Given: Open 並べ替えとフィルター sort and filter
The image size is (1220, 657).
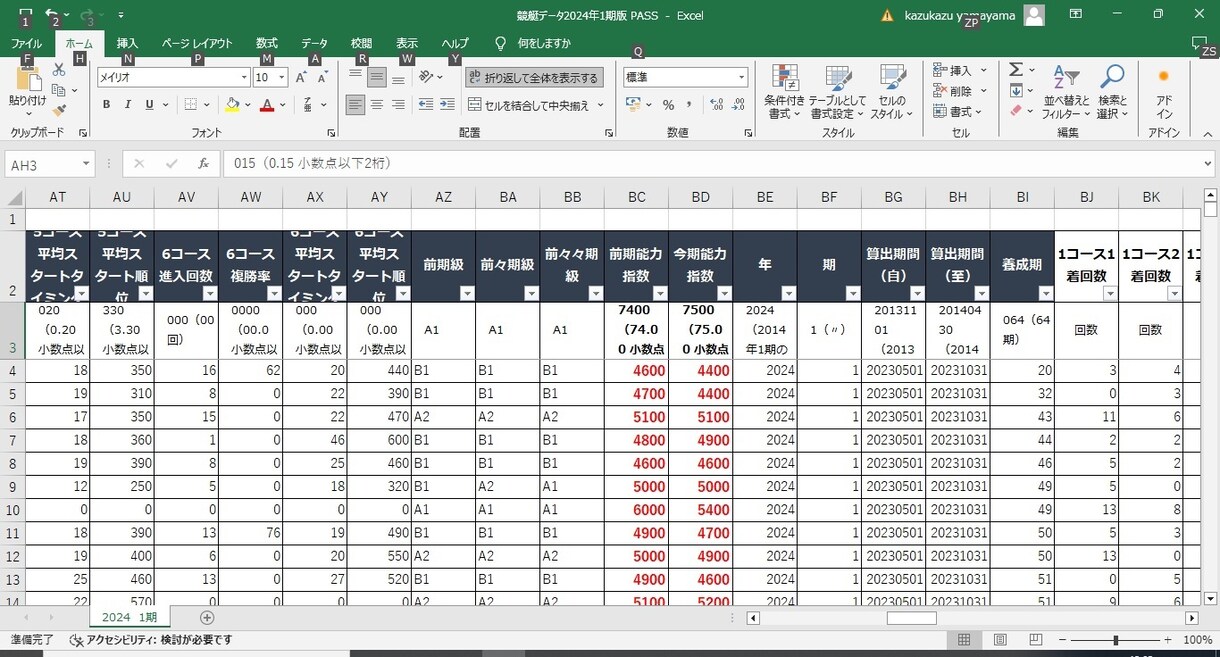Looking at the screenshot, I should (1067, 92).
